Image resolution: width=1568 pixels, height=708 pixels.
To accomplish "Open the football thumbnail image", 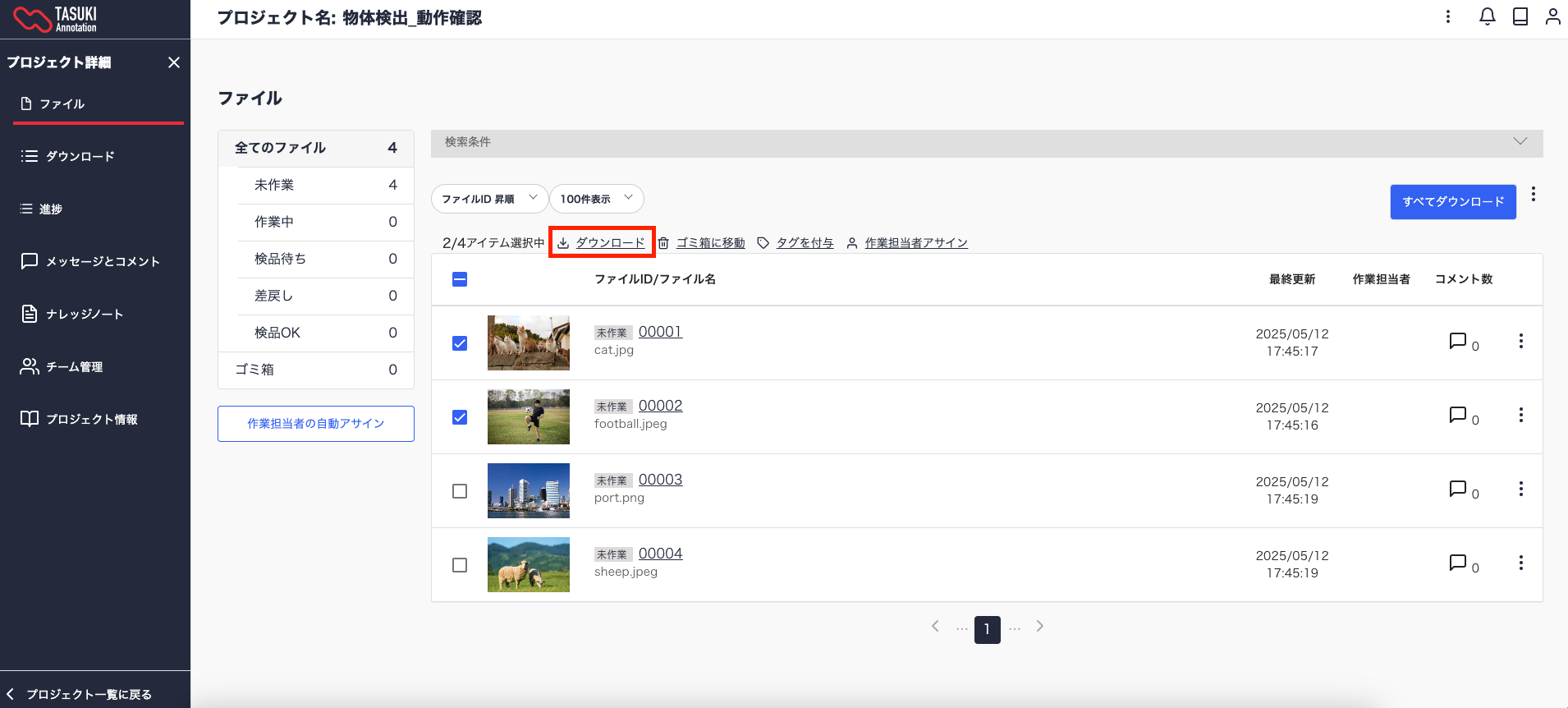I will [x=529, y=416].
